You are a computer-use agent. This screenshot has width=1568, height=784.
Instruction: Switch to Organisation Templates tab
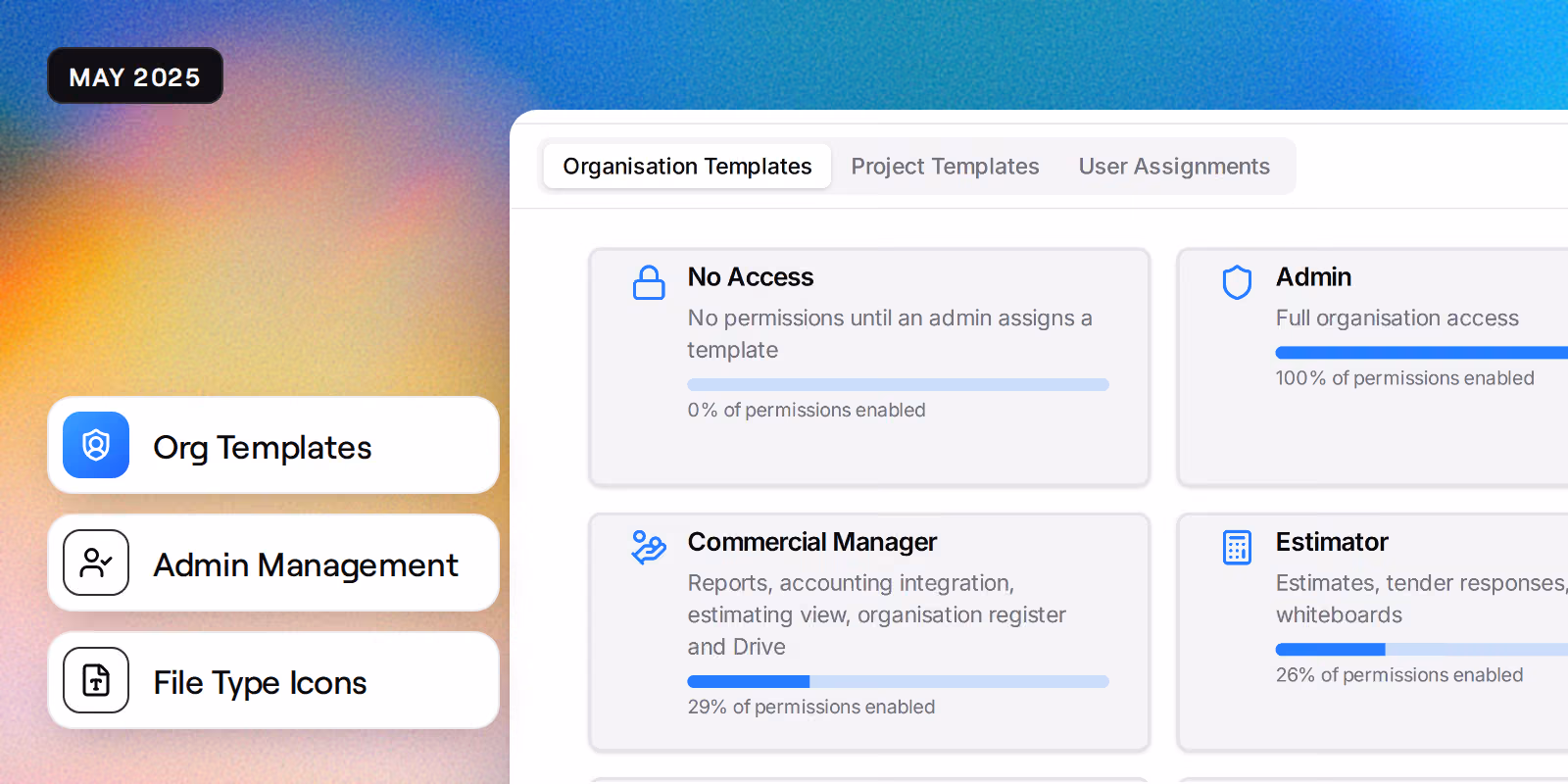pos(687,167)
